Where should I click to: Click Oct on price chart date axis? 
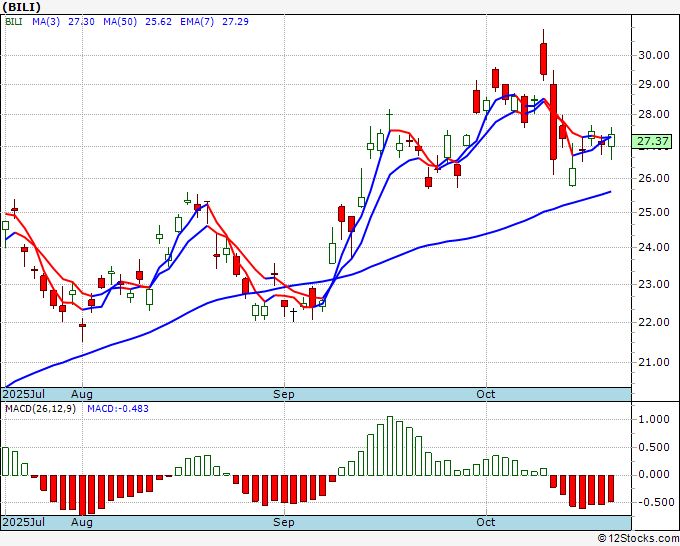(485, 394)
